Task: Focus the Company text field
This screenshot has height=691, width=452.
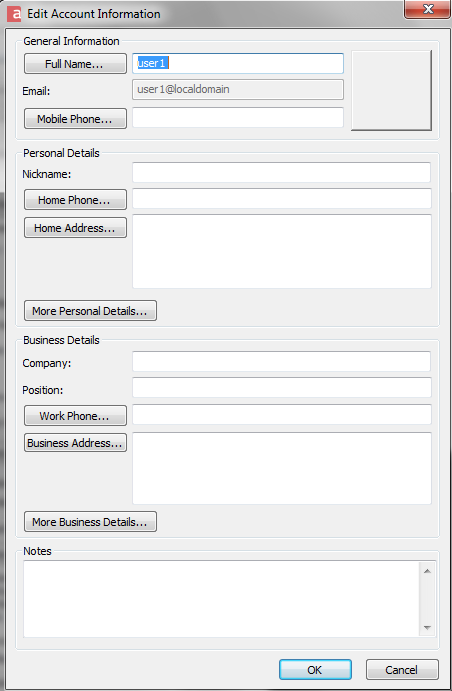Action: pos(282,361)
